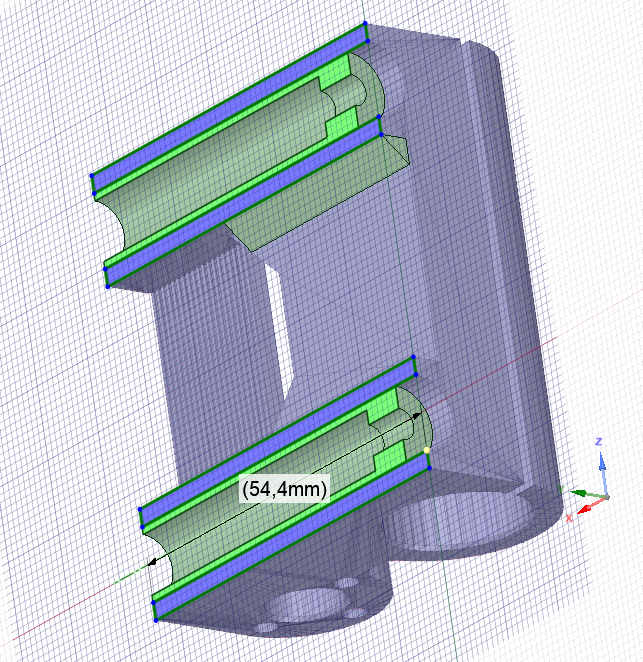Image resolution: width=643 pixels, height=662 pixels.
Task: Click the red X axis arrow
Action: pos(585,507)
